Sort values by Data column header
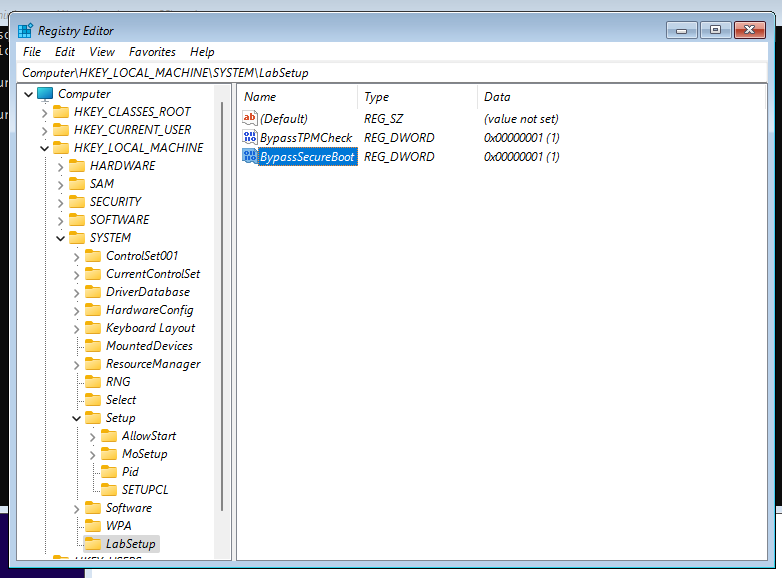Screen dimensions: 782x578 (621, 97)
